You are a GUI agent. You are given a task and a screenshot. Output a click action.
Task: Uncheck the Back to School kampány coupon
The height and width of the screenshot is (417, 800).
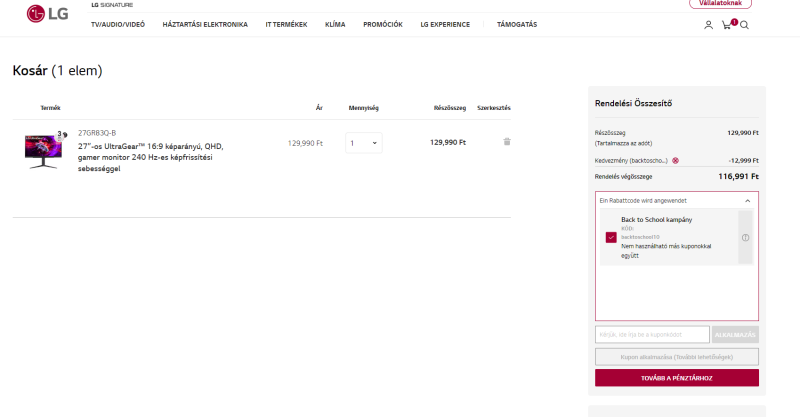coord(611,237)
